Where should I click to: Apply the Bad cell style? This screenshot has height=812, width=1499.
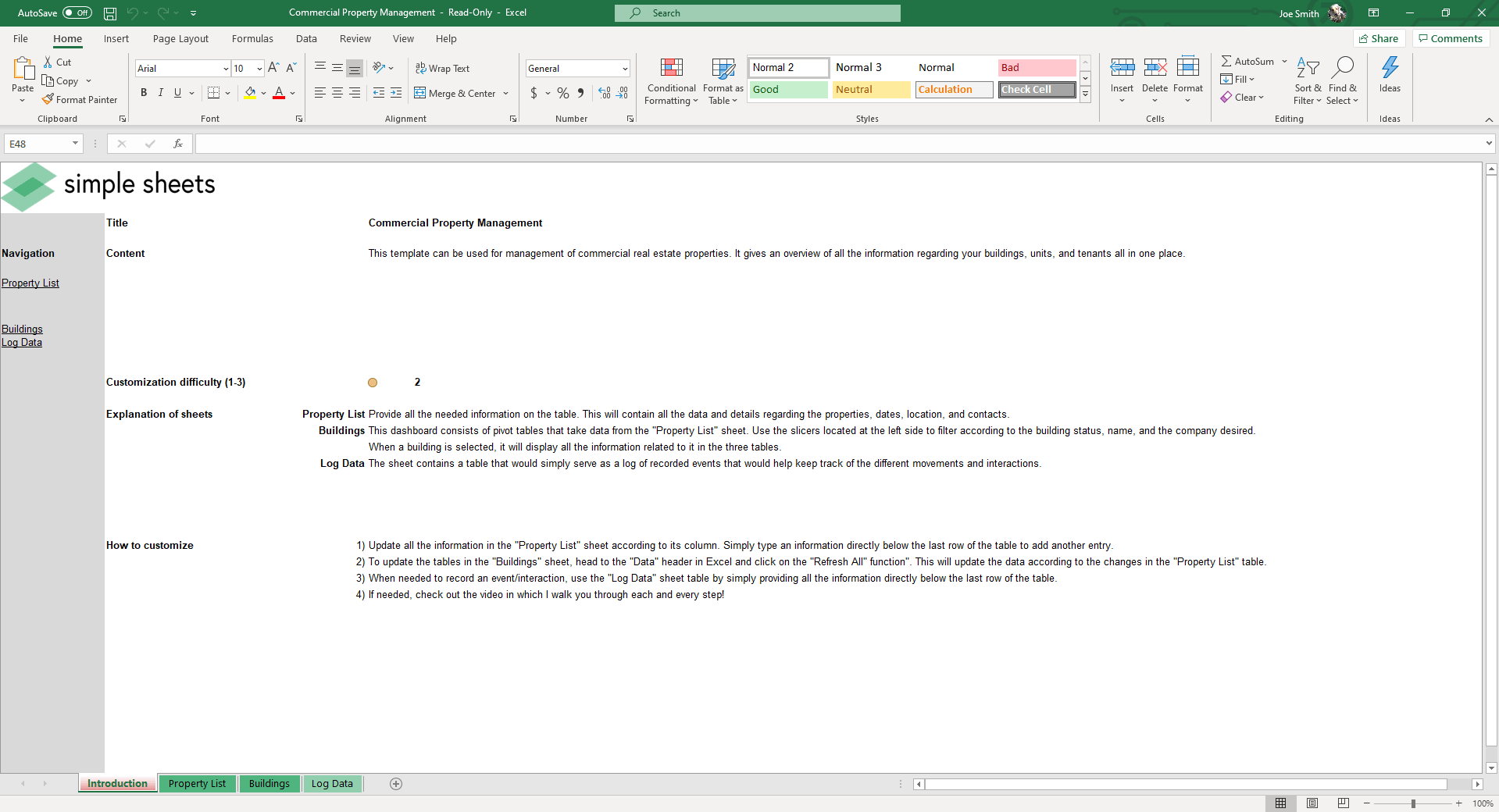tap(1036, 67)
